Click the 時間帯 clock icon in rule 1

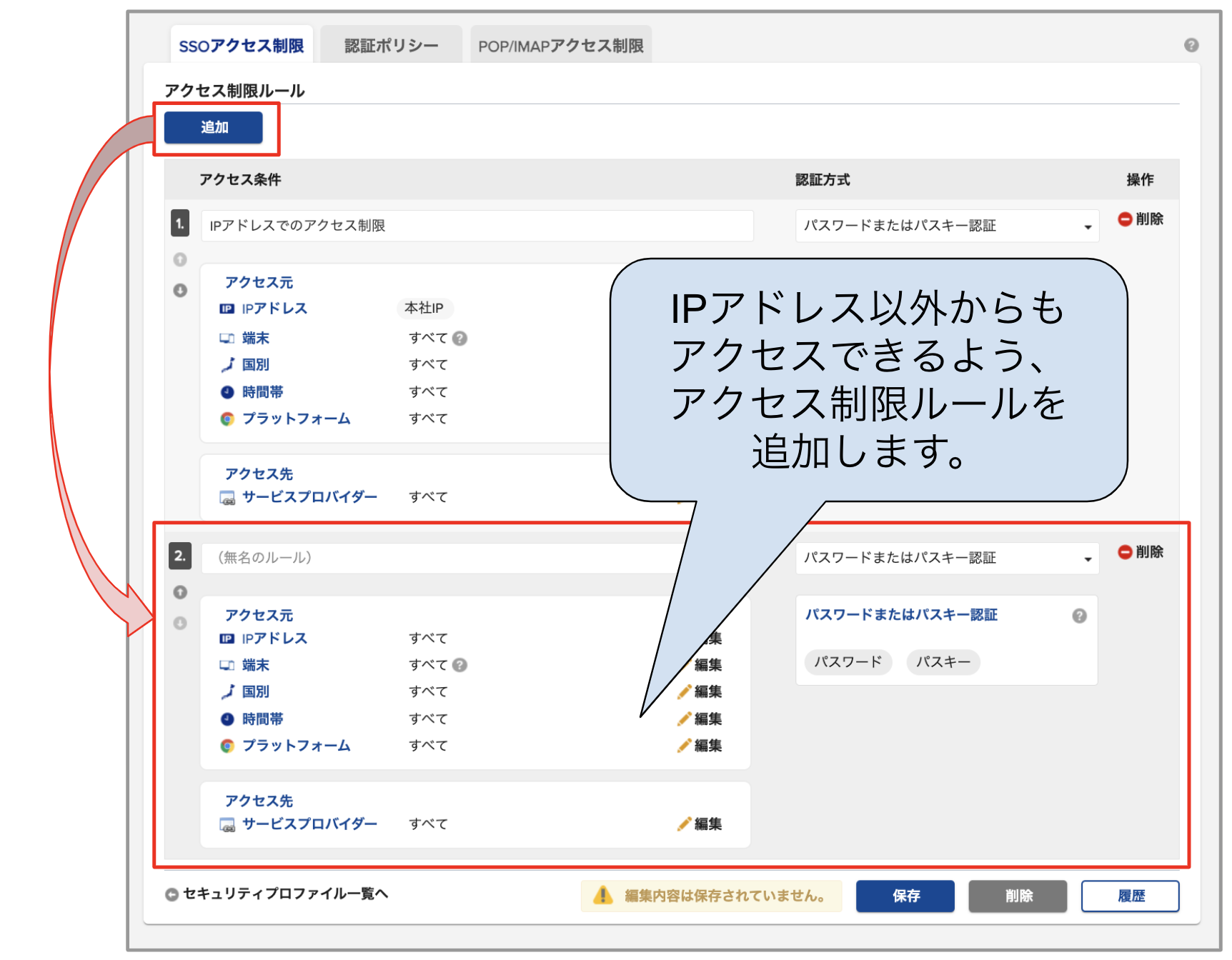pos(227,392)
